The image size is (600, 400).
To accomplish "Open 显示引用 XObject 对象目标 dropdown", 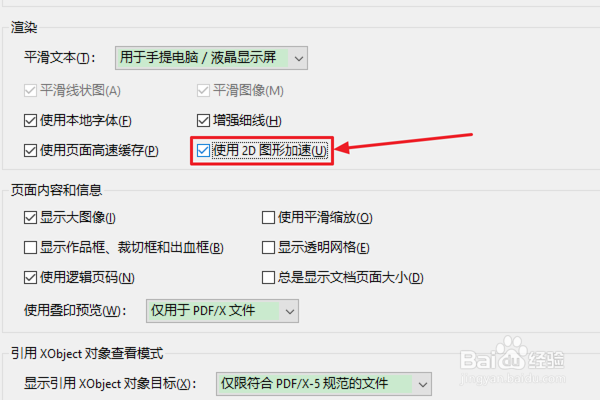I will coord(324,384).
